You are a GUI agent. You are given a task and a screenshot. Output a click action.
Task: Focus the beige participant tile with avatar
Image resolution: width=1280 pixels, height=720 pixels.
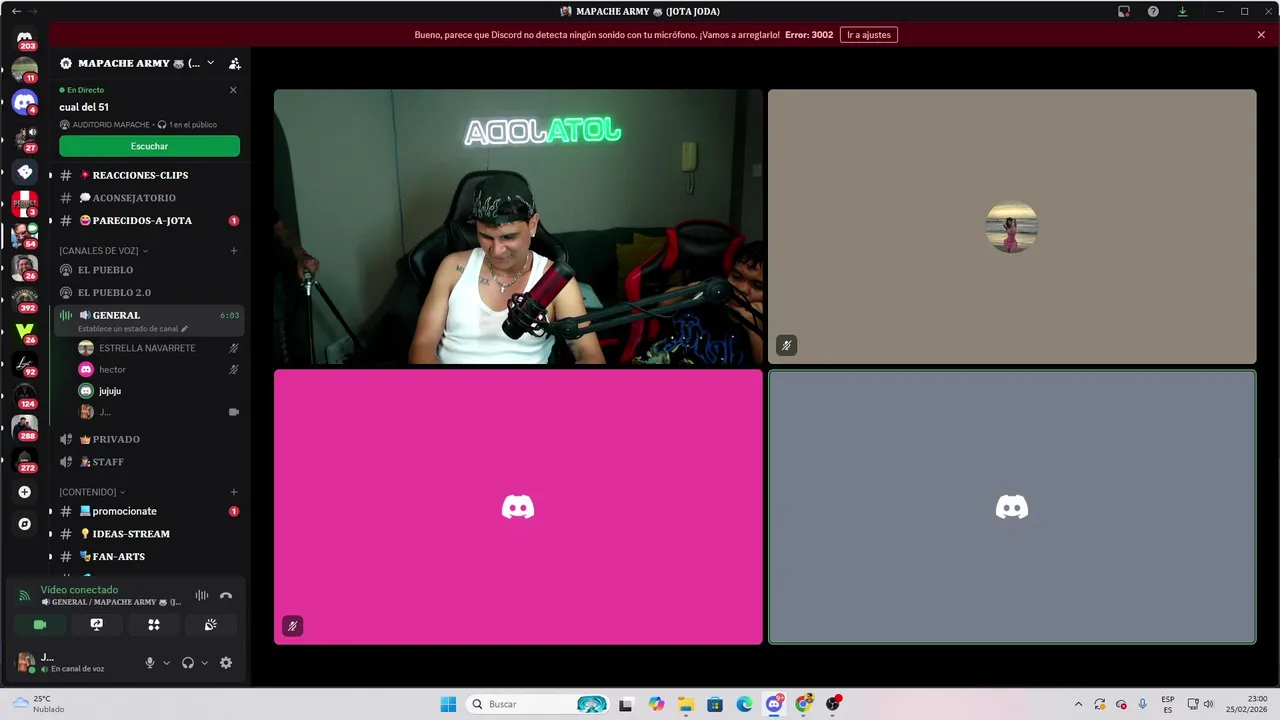(x=1012, y=227)
